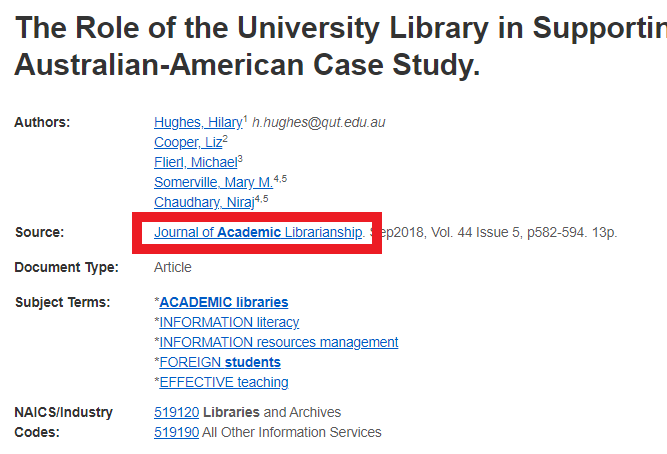The height and width of the screenshot is (454, 667).
Task: Click the ACADEMIC libraries subject term
Action: tap(224, 302)
